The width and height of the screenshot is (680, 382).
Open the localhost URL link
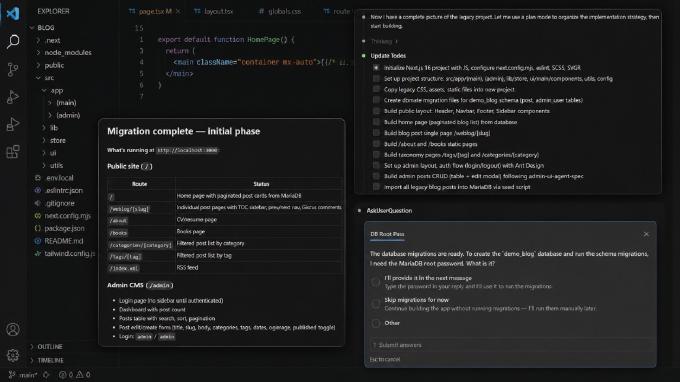[x=187, y=150]
